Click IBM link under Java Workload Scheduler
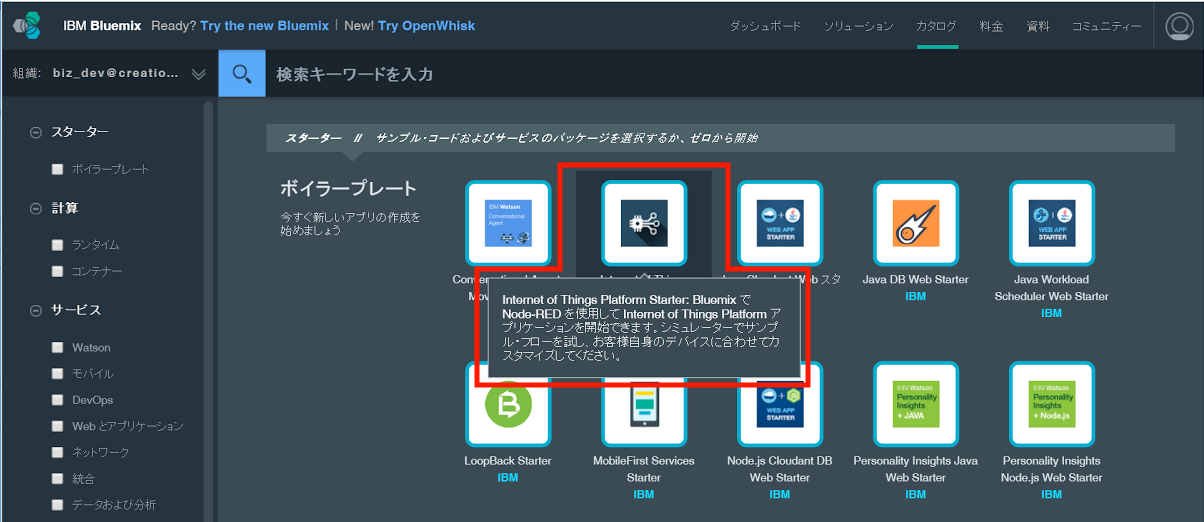 [1052, 313]
